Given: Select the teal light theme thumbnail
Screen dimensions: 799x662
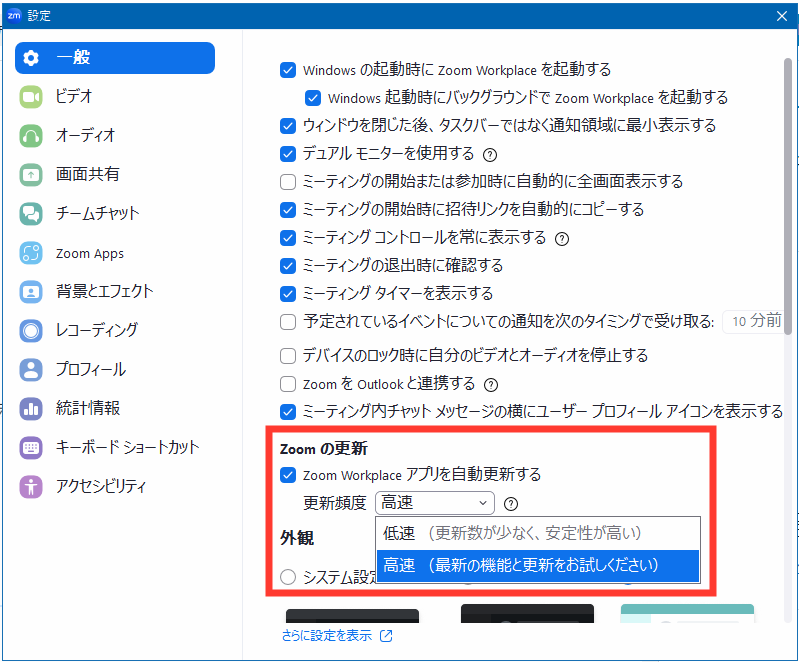Looking at the screenshot, I should (x=687, y=614).
